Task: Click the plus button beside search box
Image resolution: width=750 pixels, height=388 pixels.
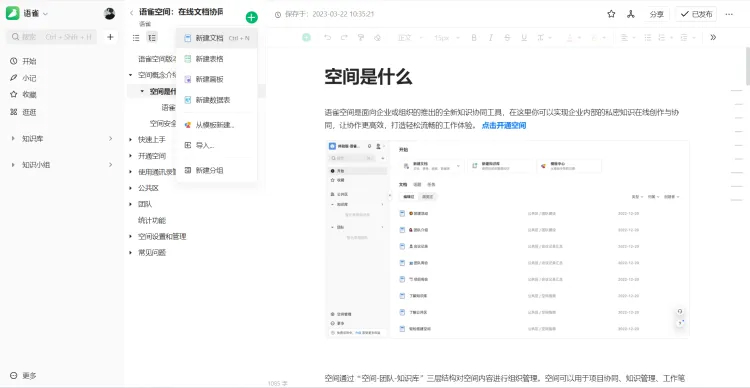Action: (110, 37)
